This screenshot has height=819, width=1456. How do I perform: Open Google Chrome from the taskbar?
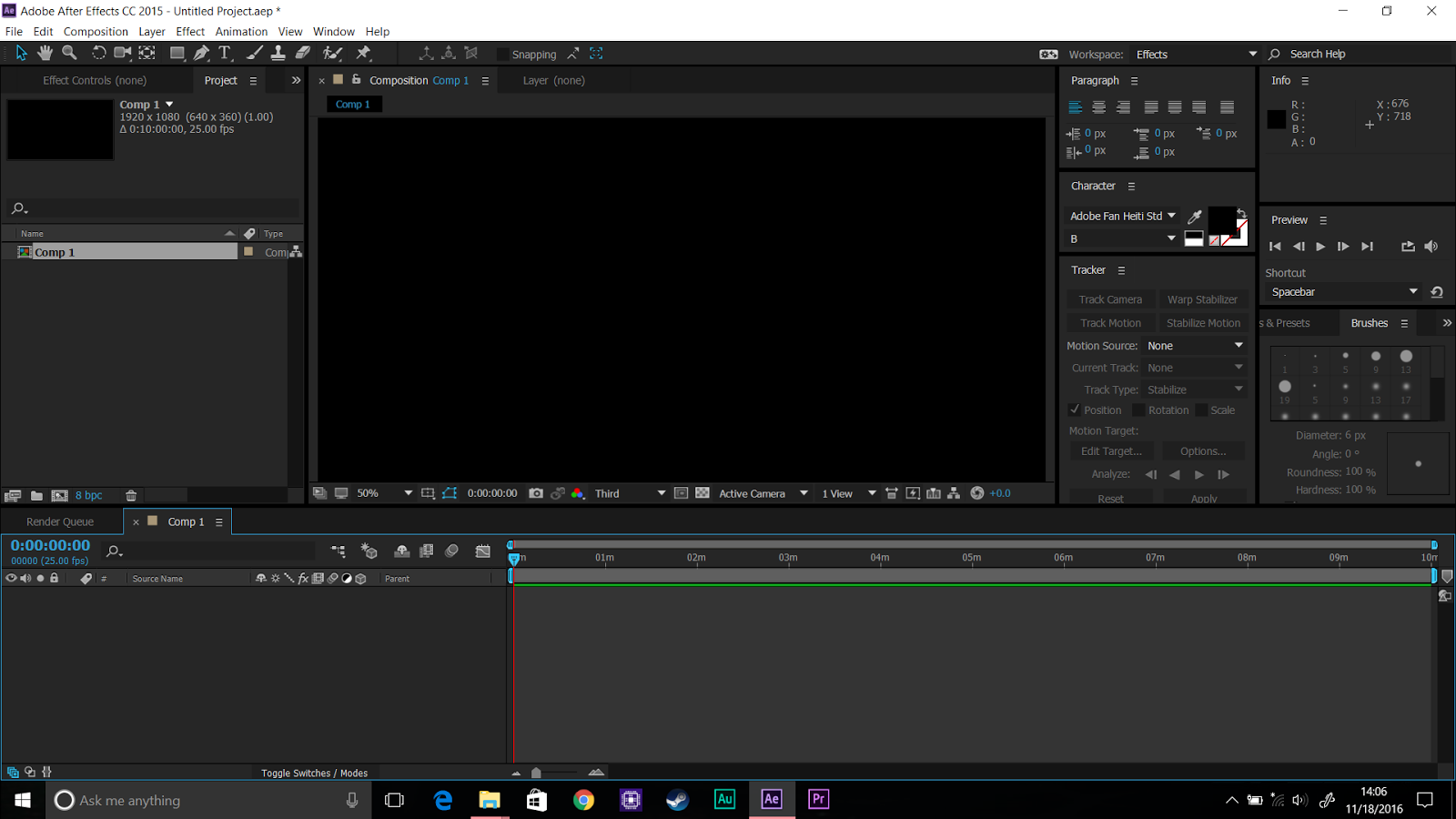(x=583, y=799)
